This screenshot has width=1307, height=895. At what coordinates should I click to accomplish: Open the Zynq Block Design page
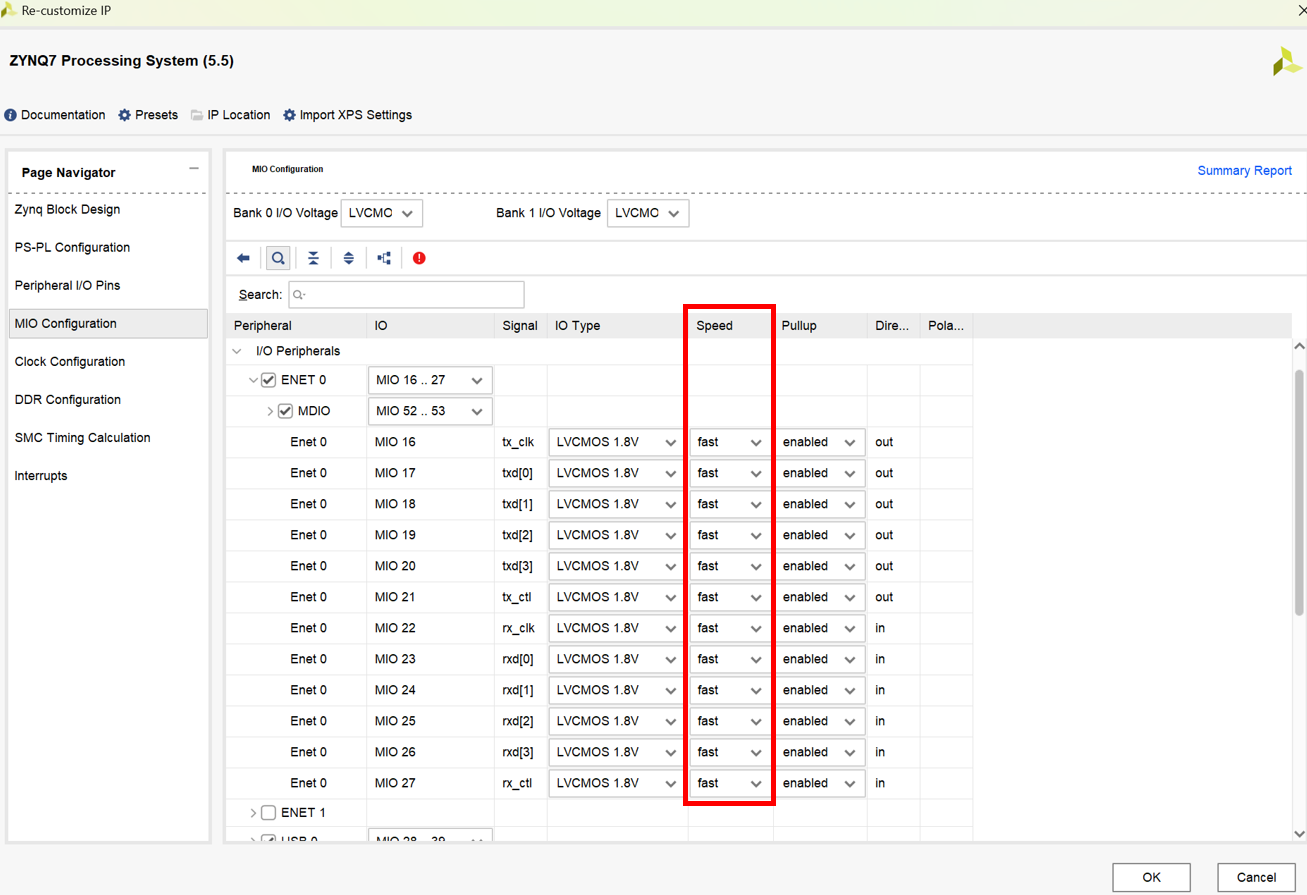(108, 209)
